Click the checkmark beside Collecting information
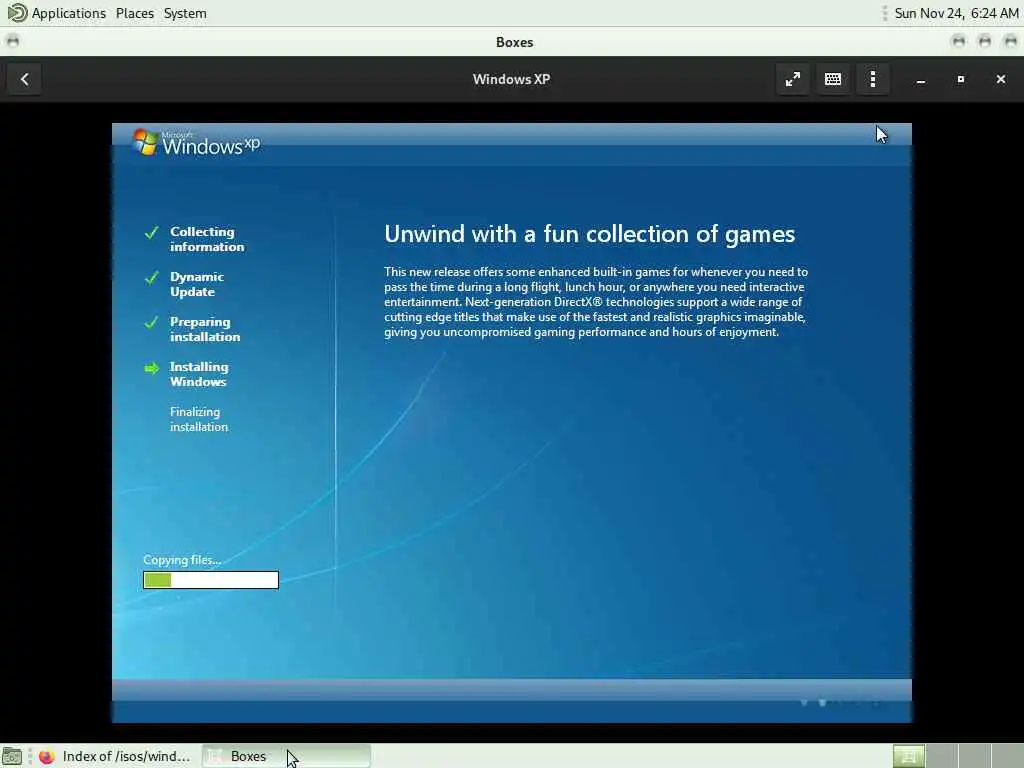Screen dimensions: 1024x768 pyautogui.click(x=152, y=232)
